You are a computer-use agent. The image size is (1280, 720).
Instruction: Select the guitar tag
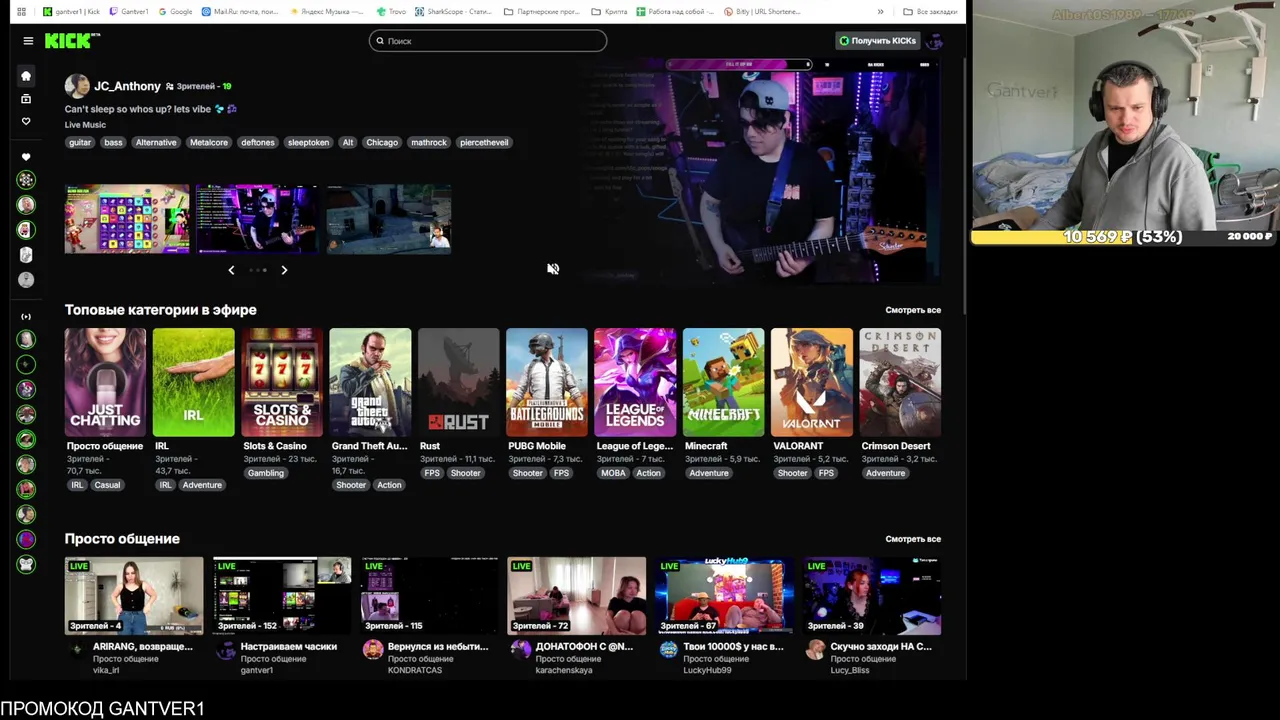pyautogui.click(x=80, y=142)
